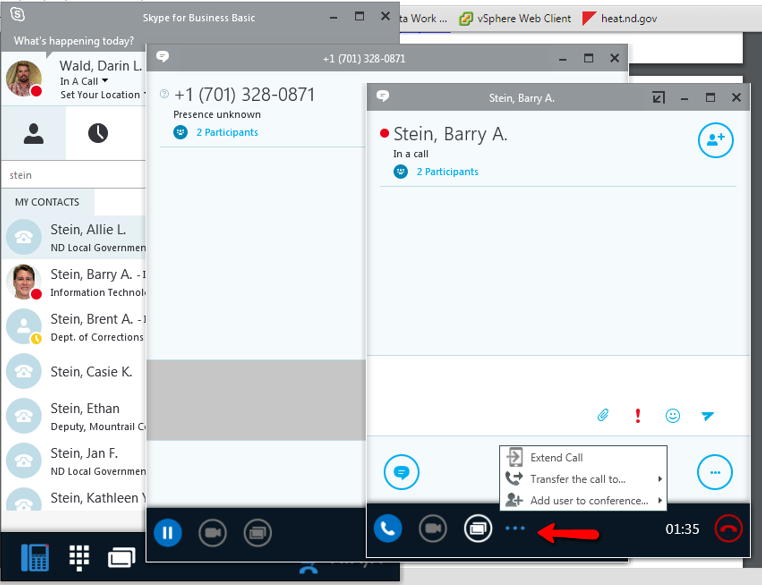Open the IM chat bubble button in Stein window
This screenshot has height=585, width=762.
tap(401, 472)
